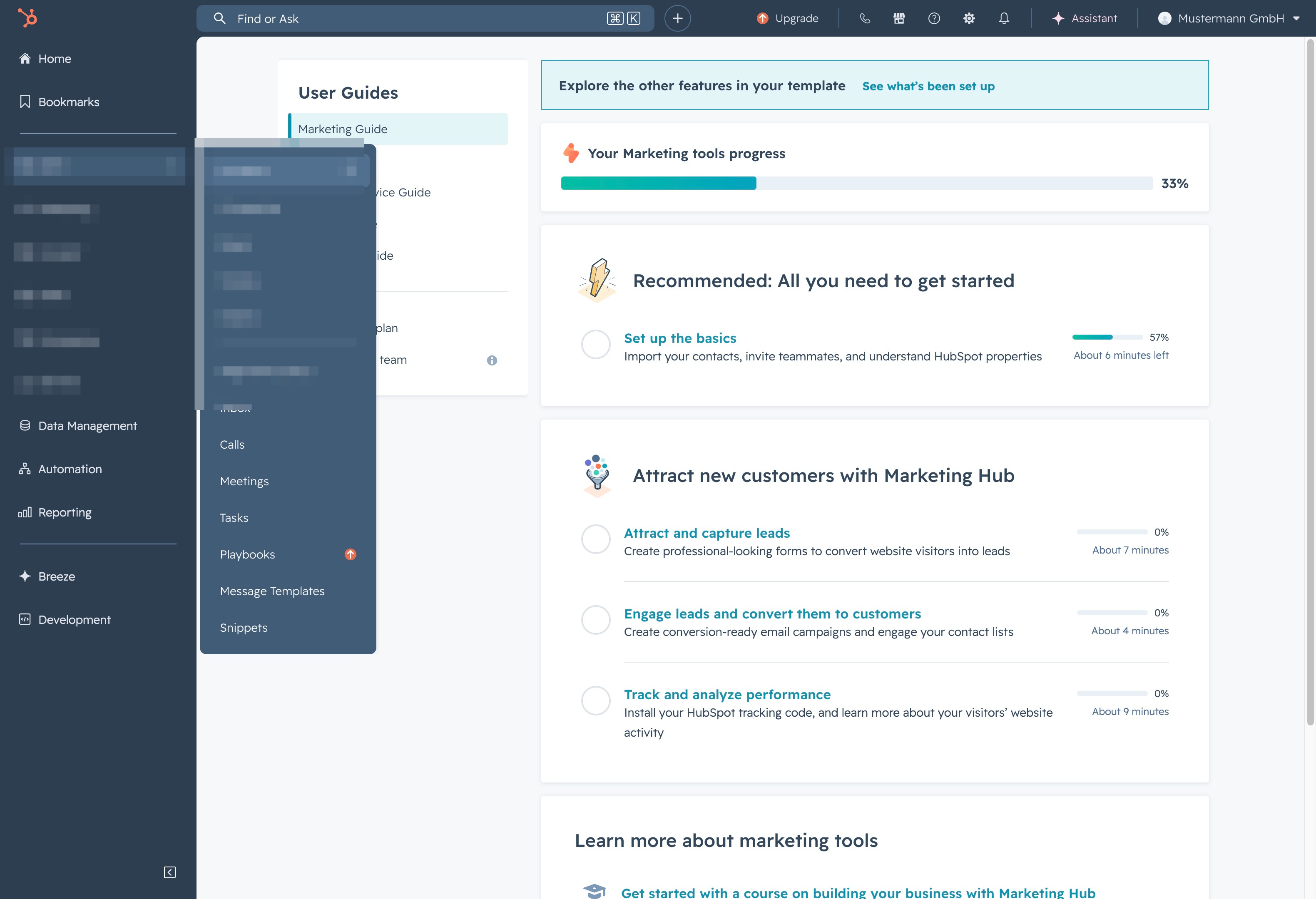Screen dimensions: 1316x899
Task: Open Calls from the flyout menu
Action: pyautogui.click(x=232, y=445)
